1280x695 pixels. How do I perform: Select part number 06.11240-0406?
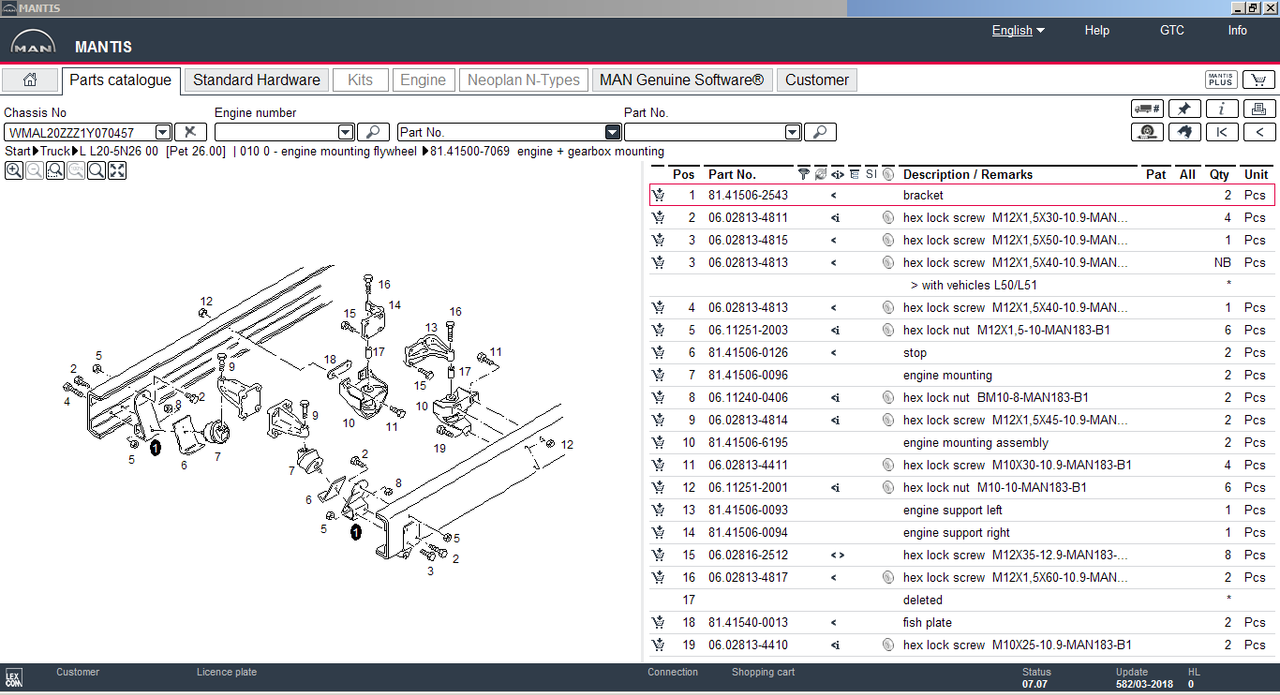(748, 398)
